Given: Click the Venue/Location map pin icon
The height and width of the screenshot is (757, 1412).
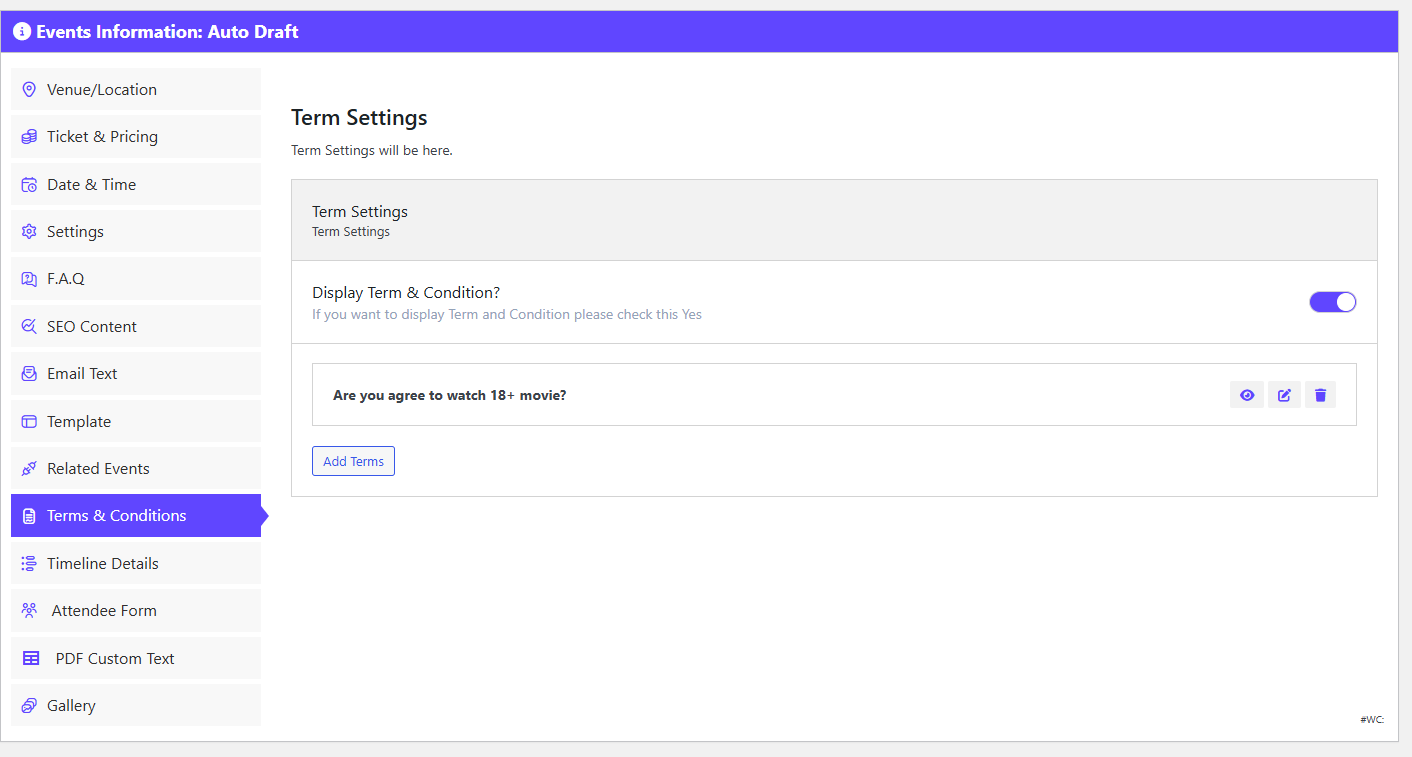Looking at the screenshot, I should 29,89.
